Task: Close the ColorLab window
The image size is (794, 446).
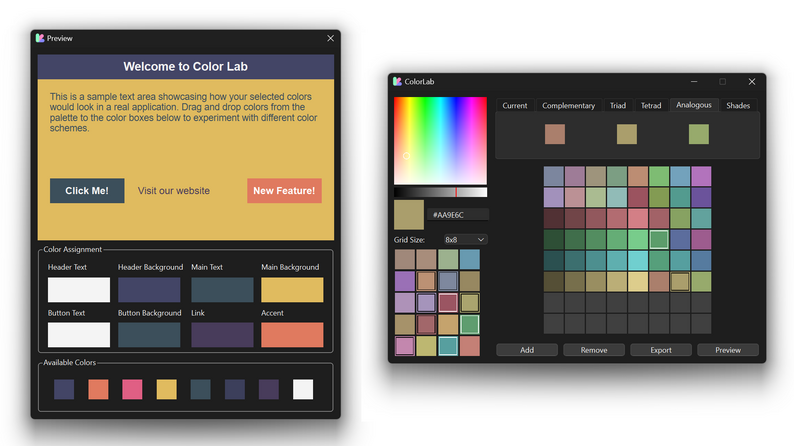Action: click(751, 82)
